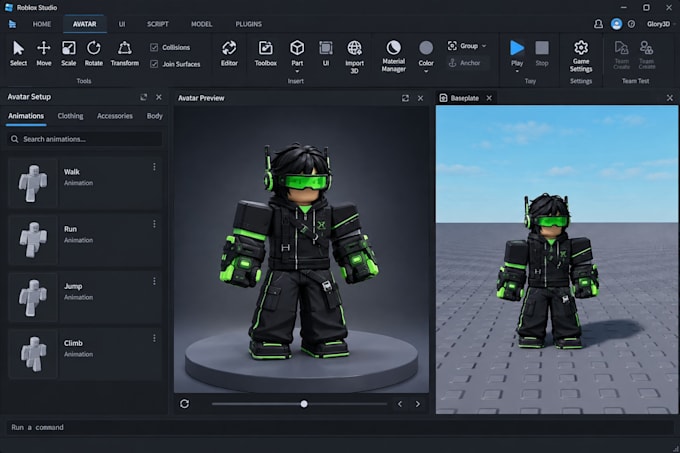Toggle the Join Surfaces checkbox
The width and height of the screenshot is (680, 453).
coord(154,64)
